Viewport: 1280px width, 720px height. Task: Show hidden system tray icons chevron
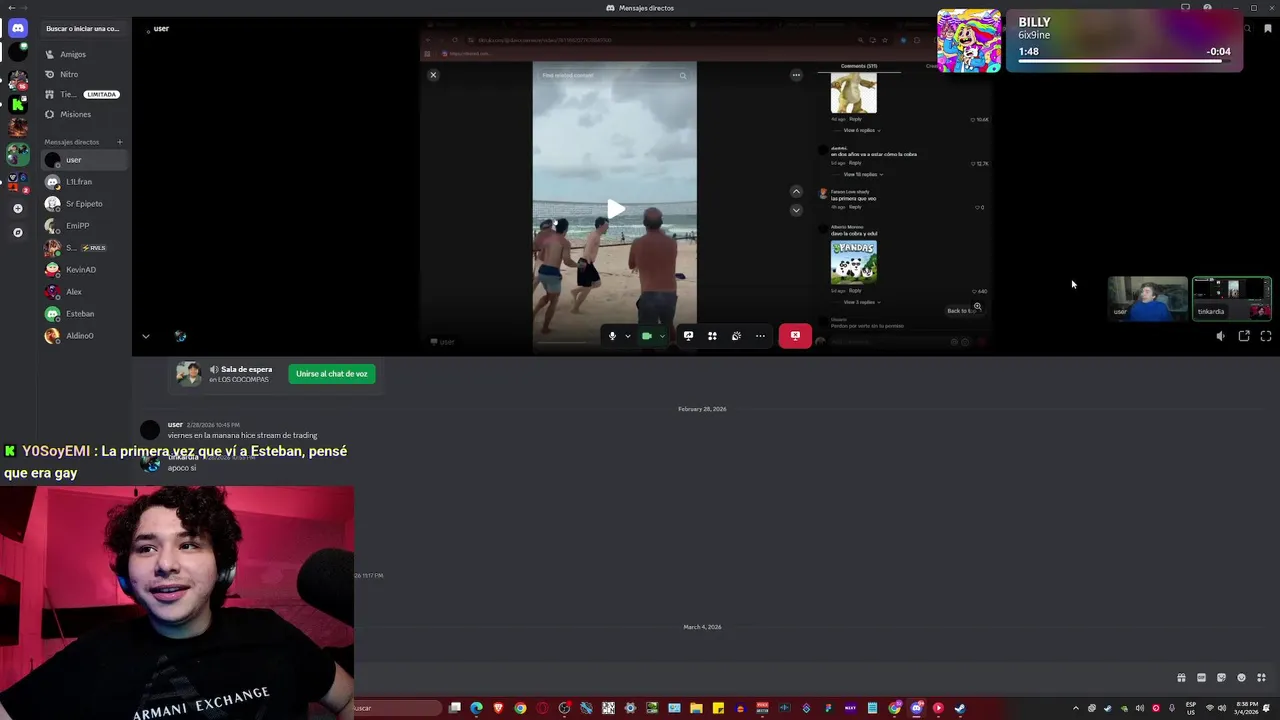click(1076, 708)
